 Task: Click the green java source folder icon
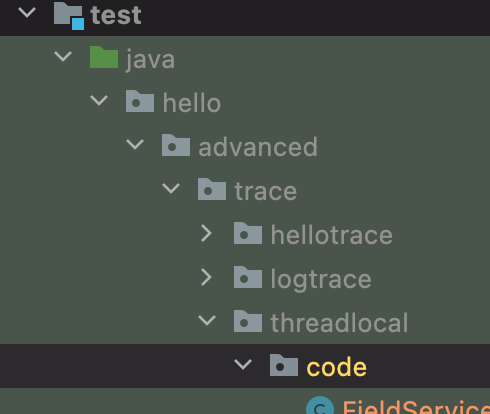(104, 57)
